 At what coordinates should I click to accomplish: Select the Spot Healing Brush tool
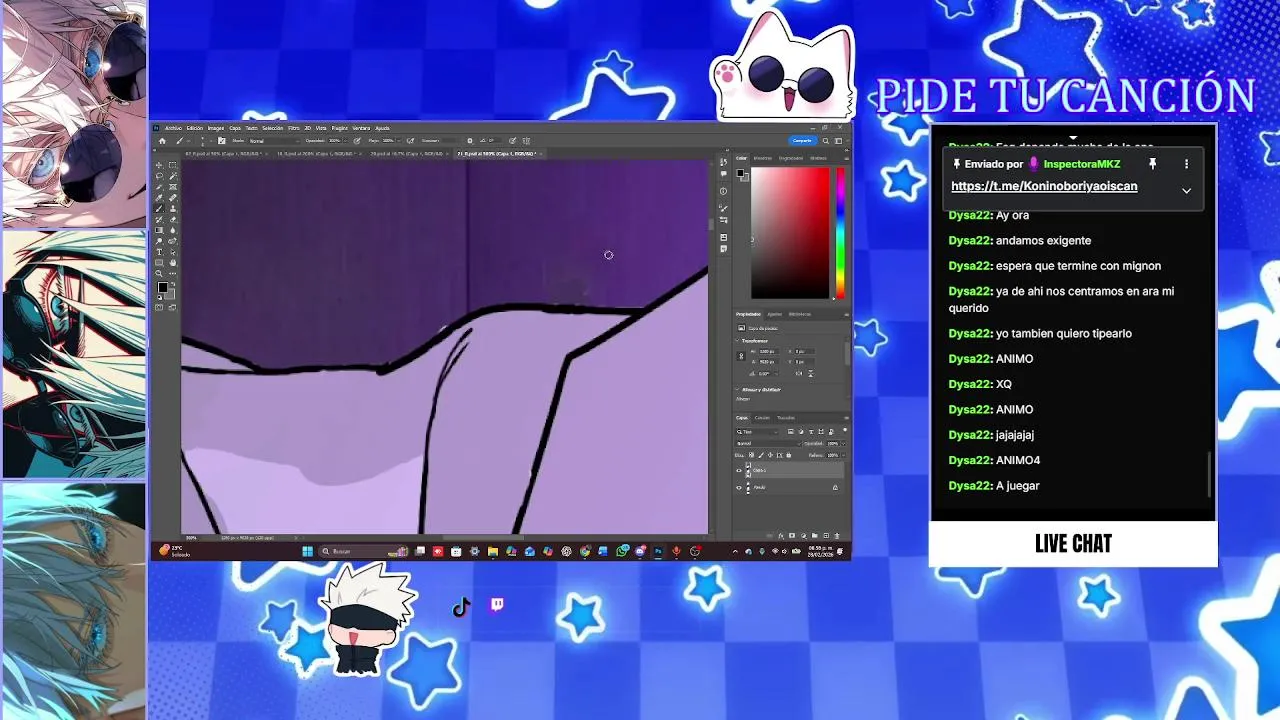(173, 197)
